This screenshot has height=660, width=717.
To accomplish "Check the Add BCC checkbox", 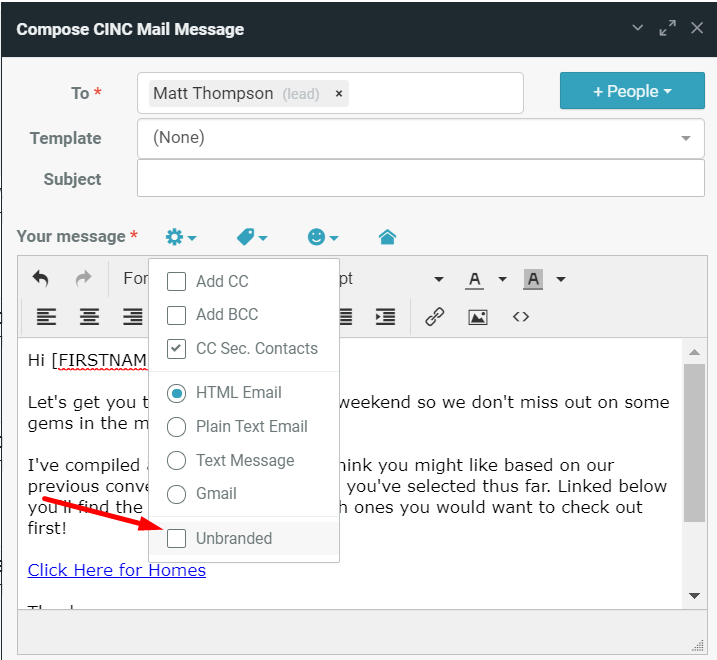I will 177,315.
